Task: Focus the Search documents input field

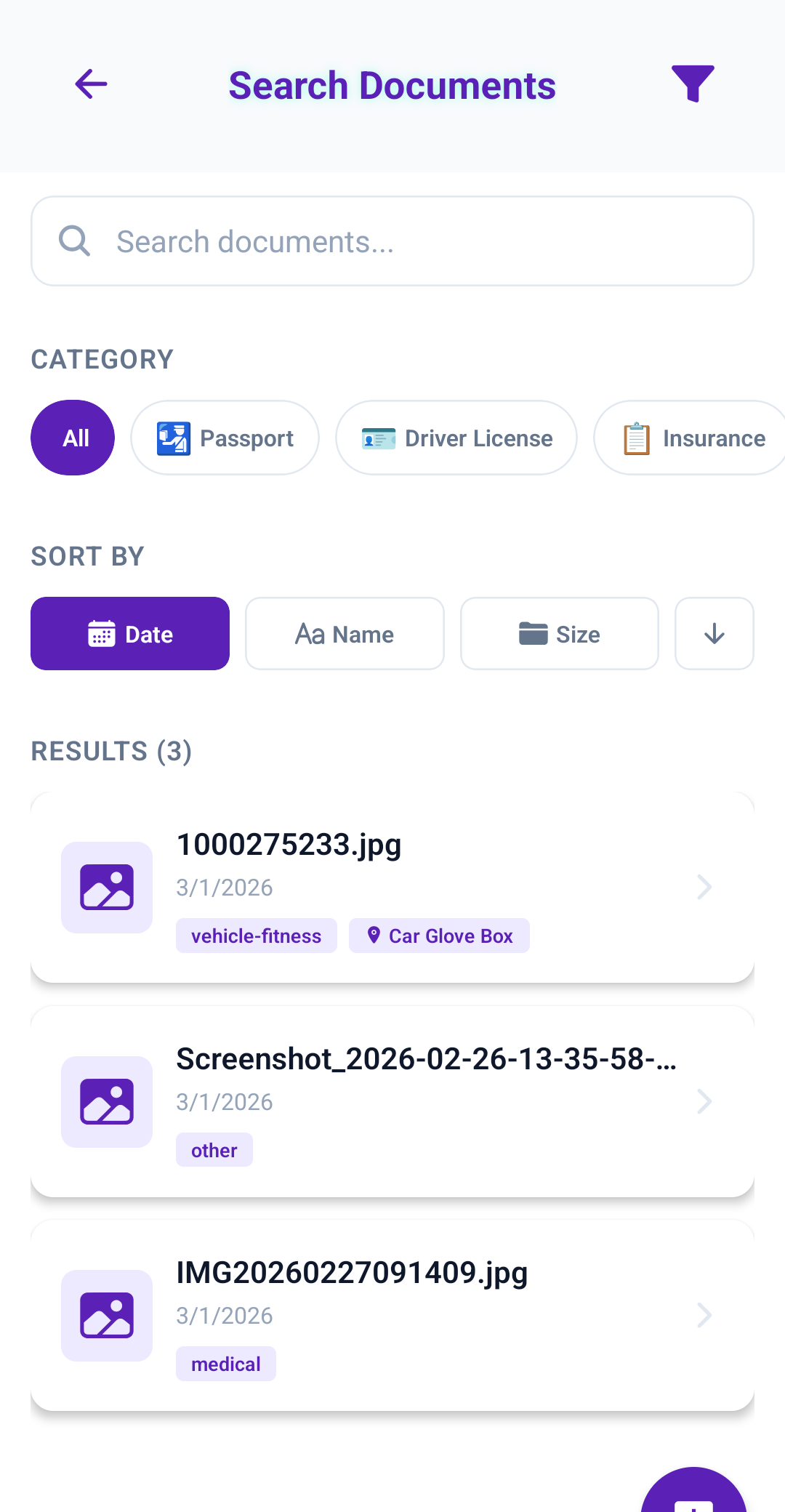Action: point(422,241)
